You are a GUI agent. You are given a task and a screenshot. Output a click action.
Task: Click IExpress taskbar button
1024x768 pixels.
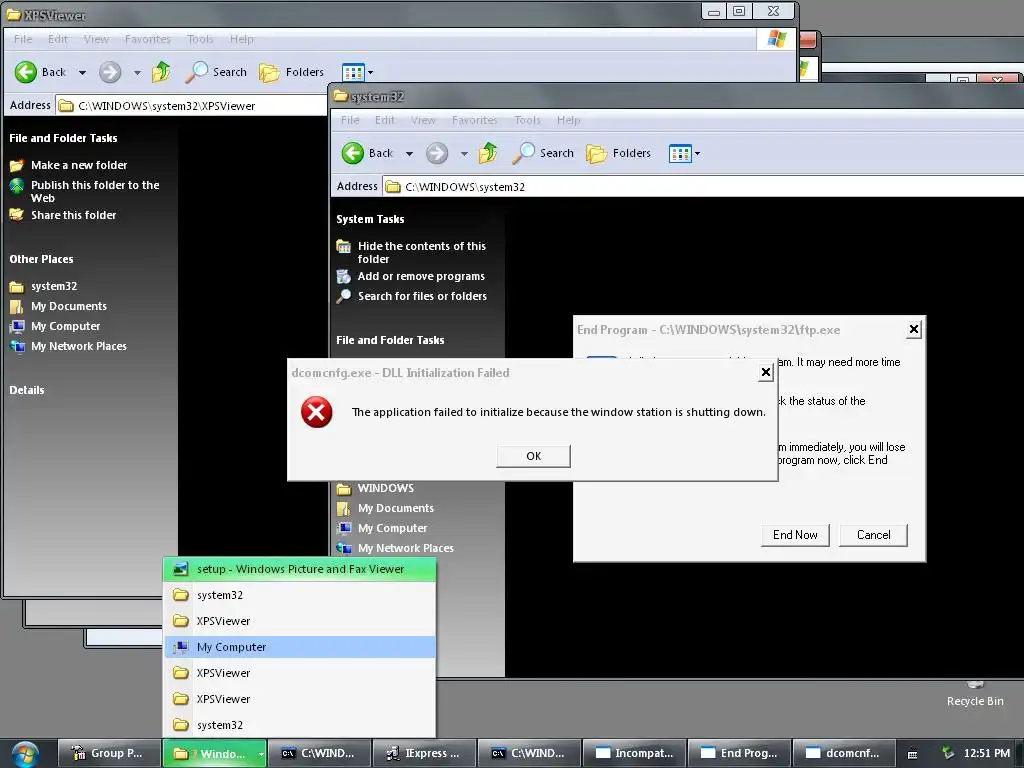[x=424, y=753]
